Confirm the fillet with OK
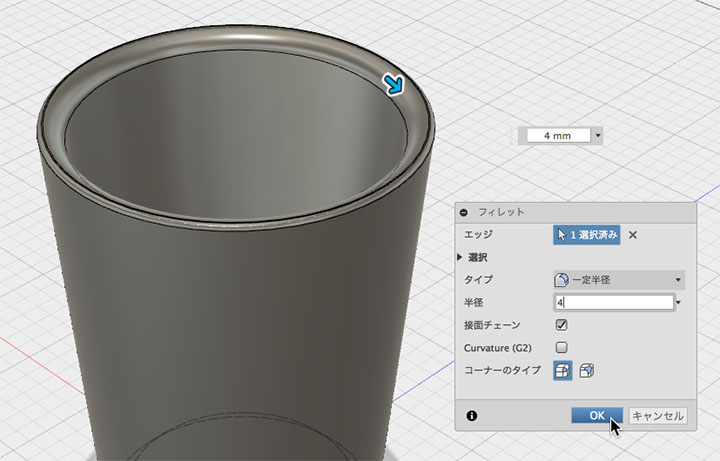The height and width of the screenshot is (461, 720). coord(597,416)
